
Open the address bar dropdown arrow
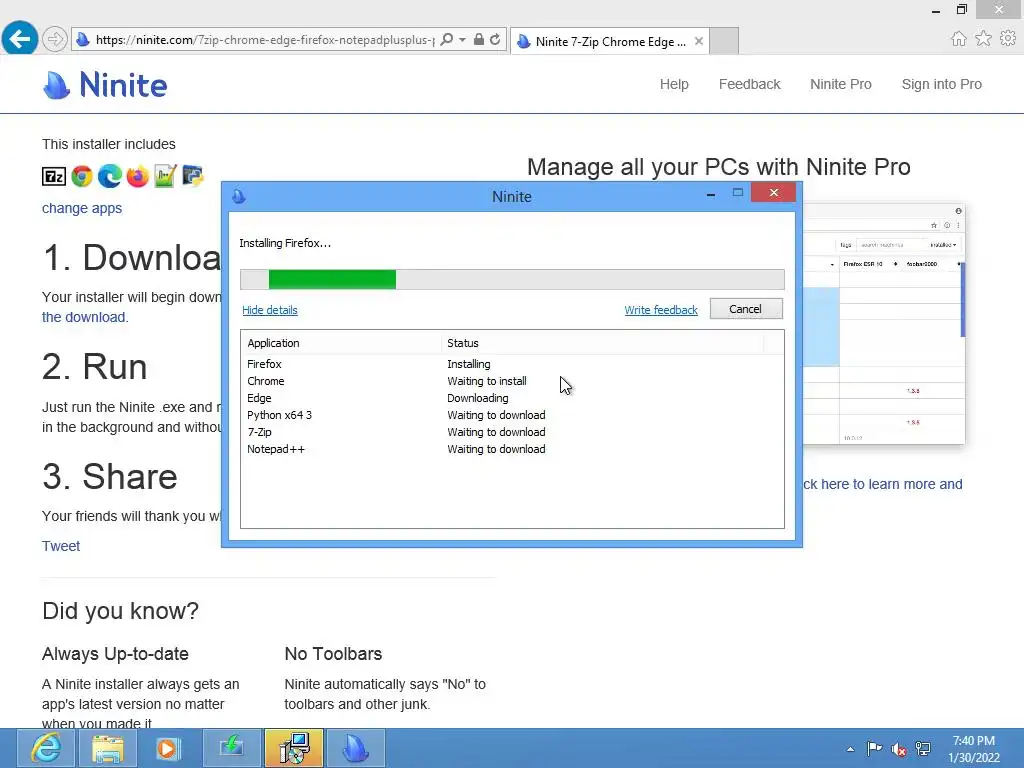pos(462,40)
